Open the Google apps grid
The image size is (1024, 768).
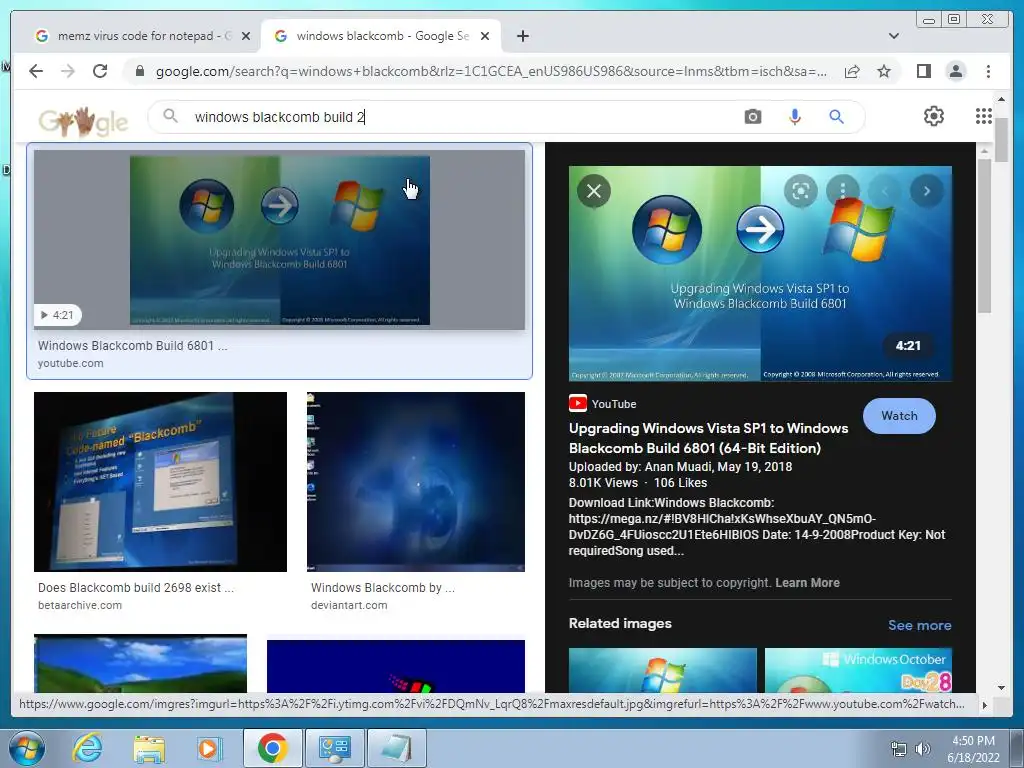[984, 116]
